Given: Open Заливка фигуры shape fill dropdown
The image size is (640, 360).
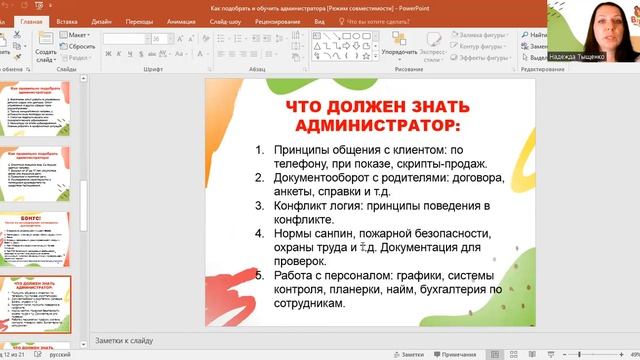Looking at the screenshot, I should point(480,35).
